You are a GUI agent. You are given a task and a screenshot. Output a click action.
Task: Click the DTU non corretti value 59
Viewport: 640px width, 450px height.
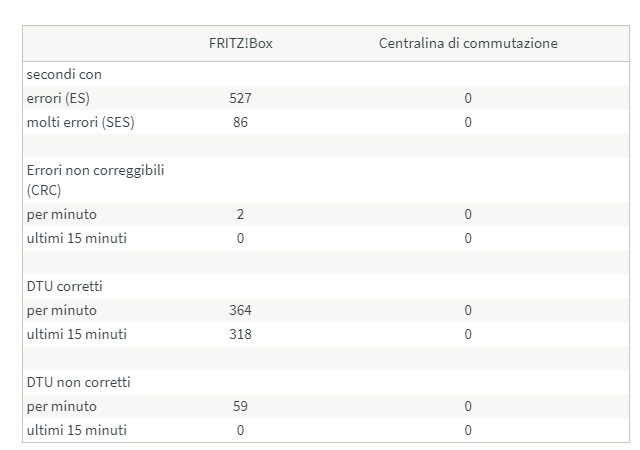point(240,406)
